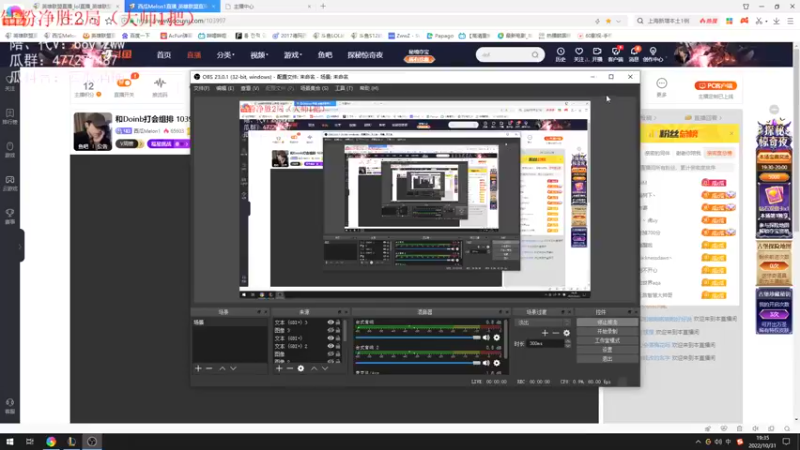Open the 视频 dropdown in Douyu navigation
Viewport: 800px width, 450px height.
pos(259,55)
